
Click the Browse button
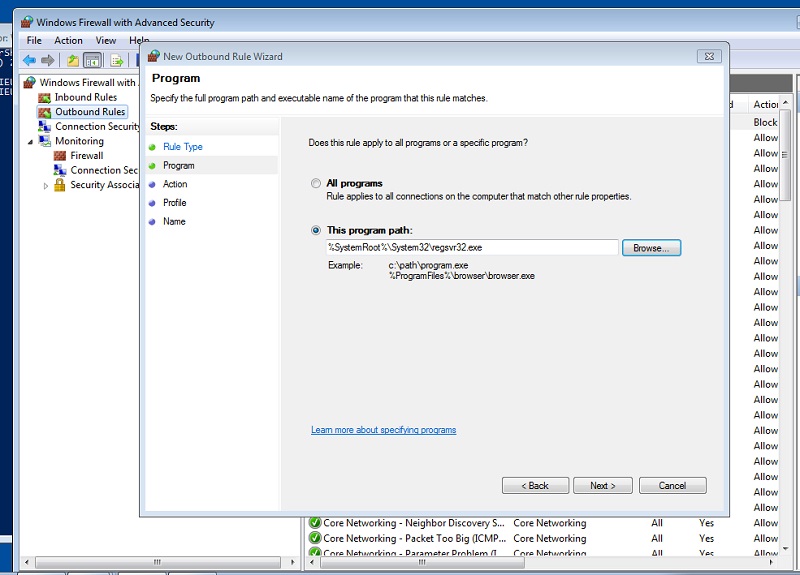[x=651, y=248]
